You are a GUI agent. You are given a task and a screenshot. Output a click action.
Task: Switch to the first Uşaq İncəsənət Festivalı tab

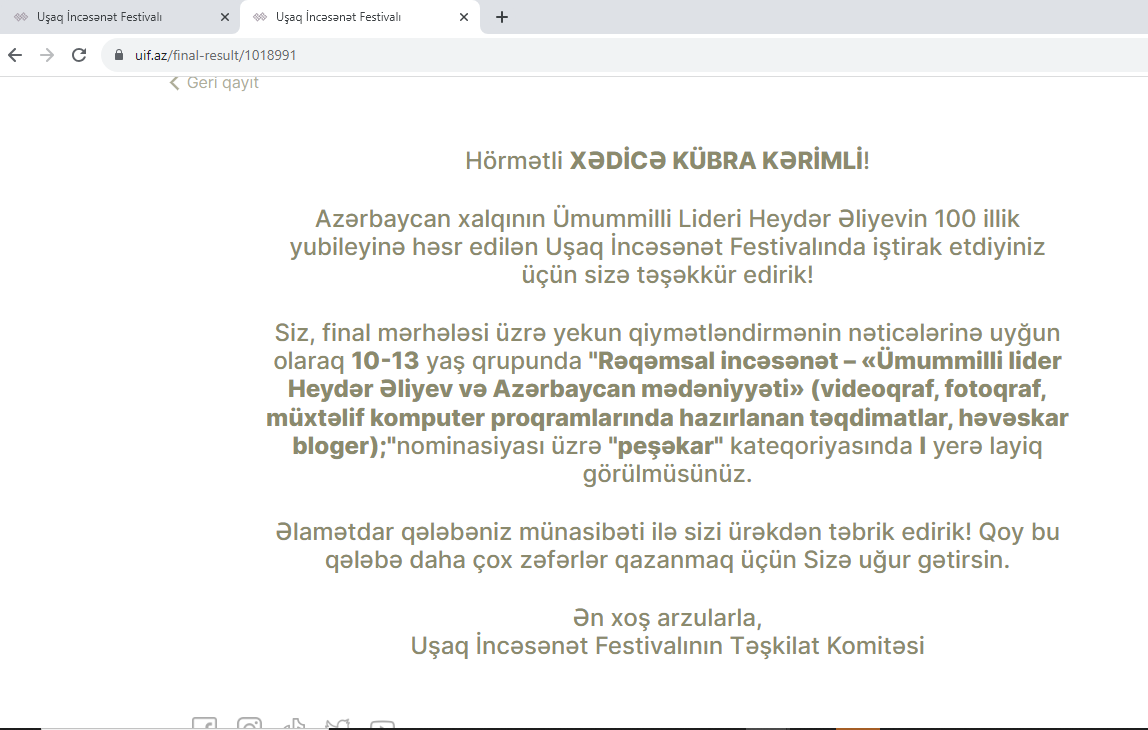pos(119,17)
